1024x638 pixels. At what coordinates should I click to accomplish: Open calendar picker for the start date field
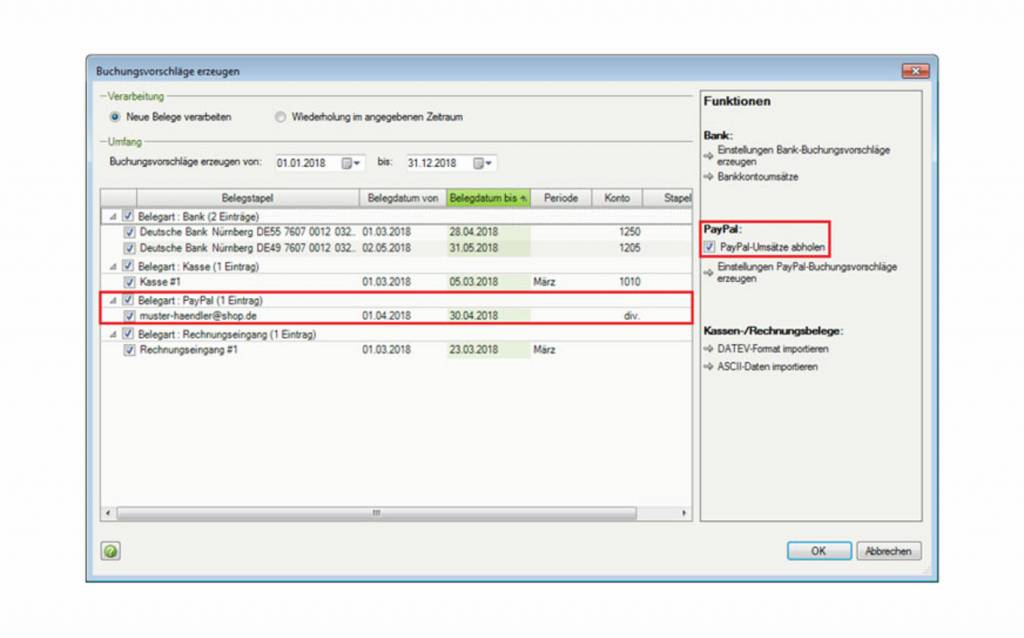coord(351,163)
